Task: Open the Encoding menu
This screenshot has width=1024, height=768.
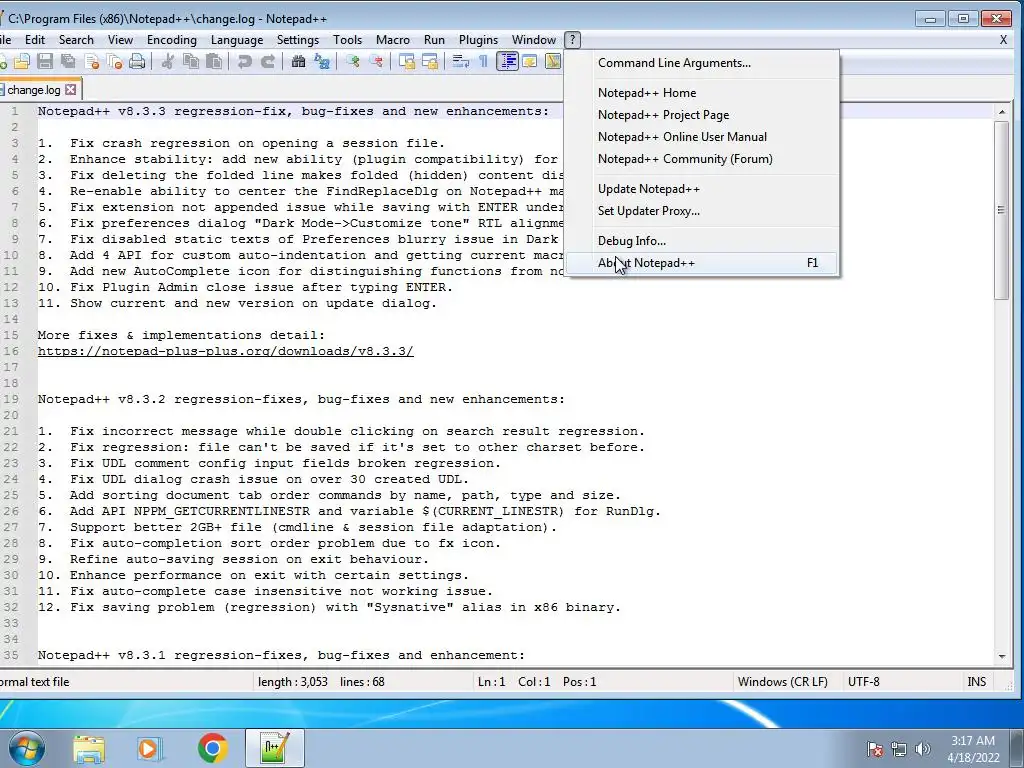Action: (172, 40)
